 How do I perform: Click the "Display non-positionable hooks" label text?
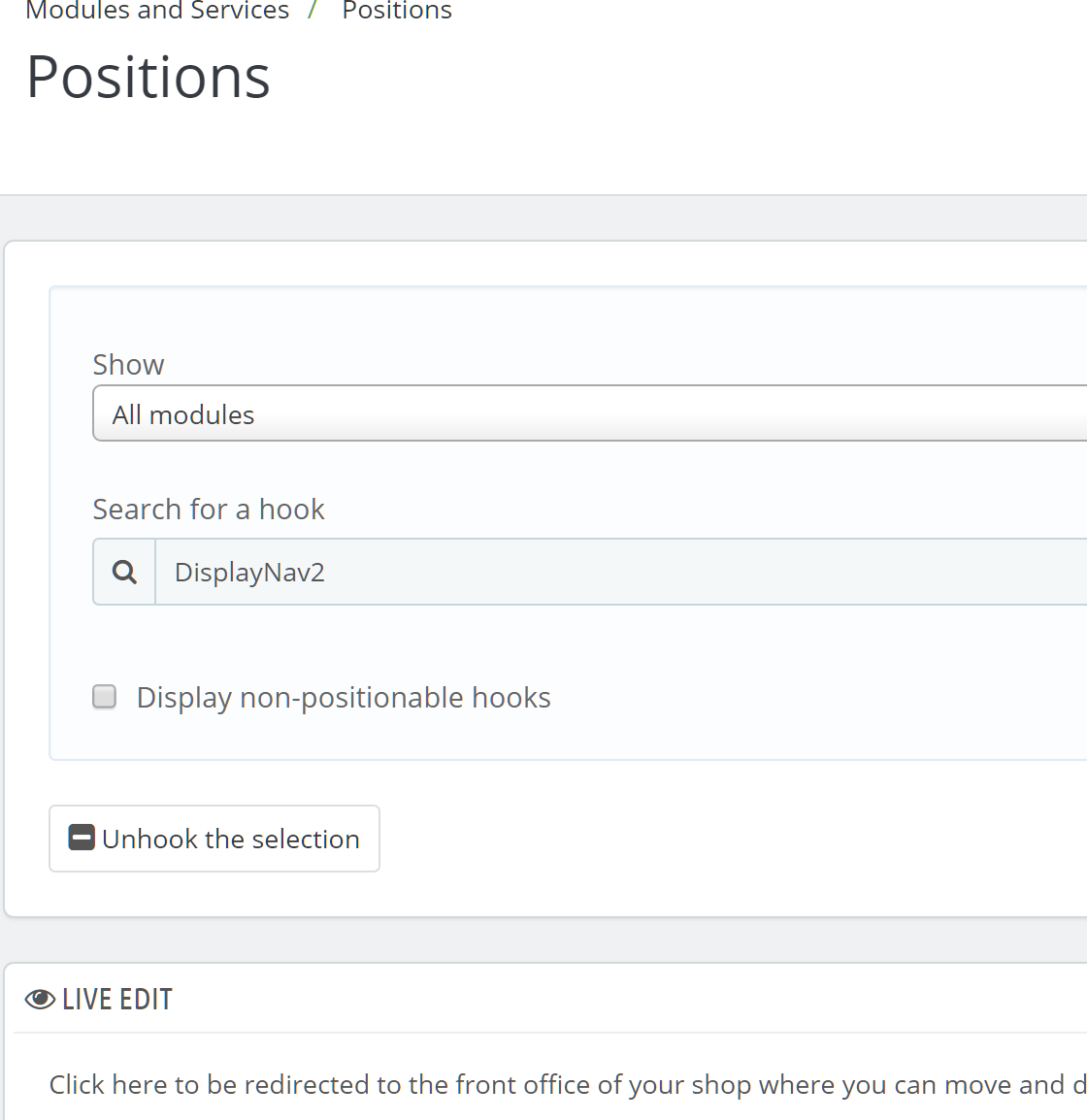344,698
